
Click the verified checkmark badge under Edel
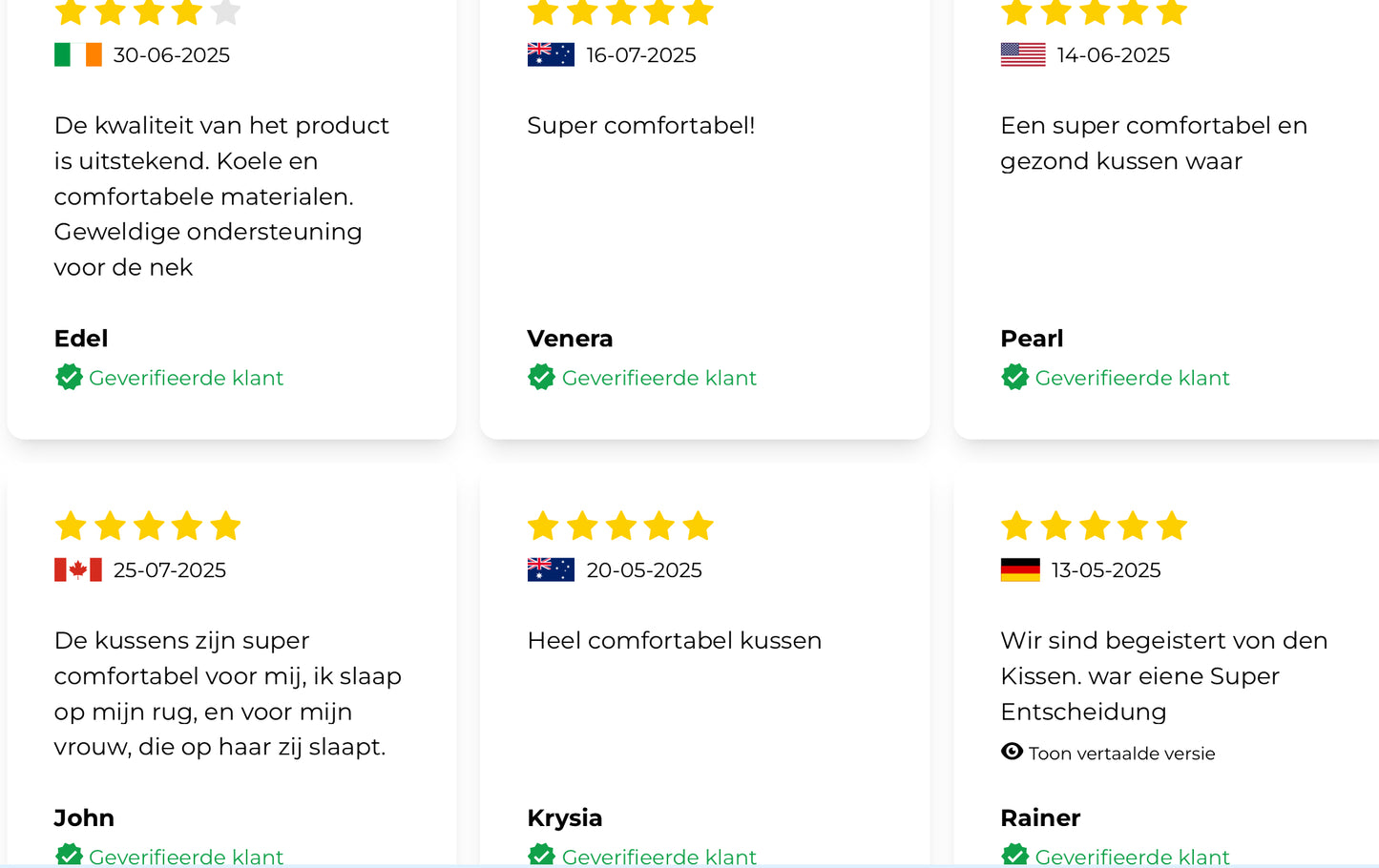coord(69,378)
